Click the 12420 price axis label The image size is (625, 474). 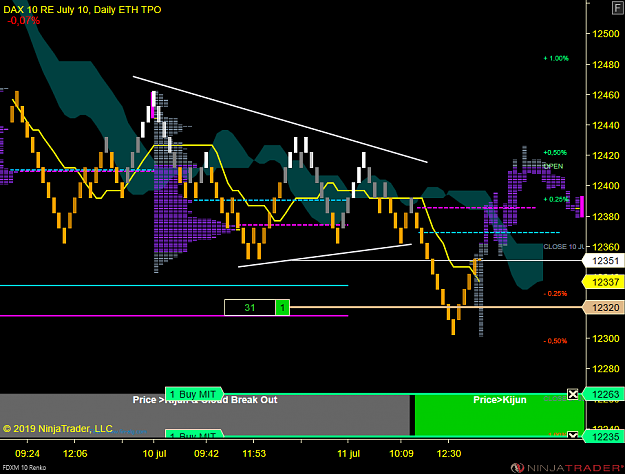click(x=606, y=155)
